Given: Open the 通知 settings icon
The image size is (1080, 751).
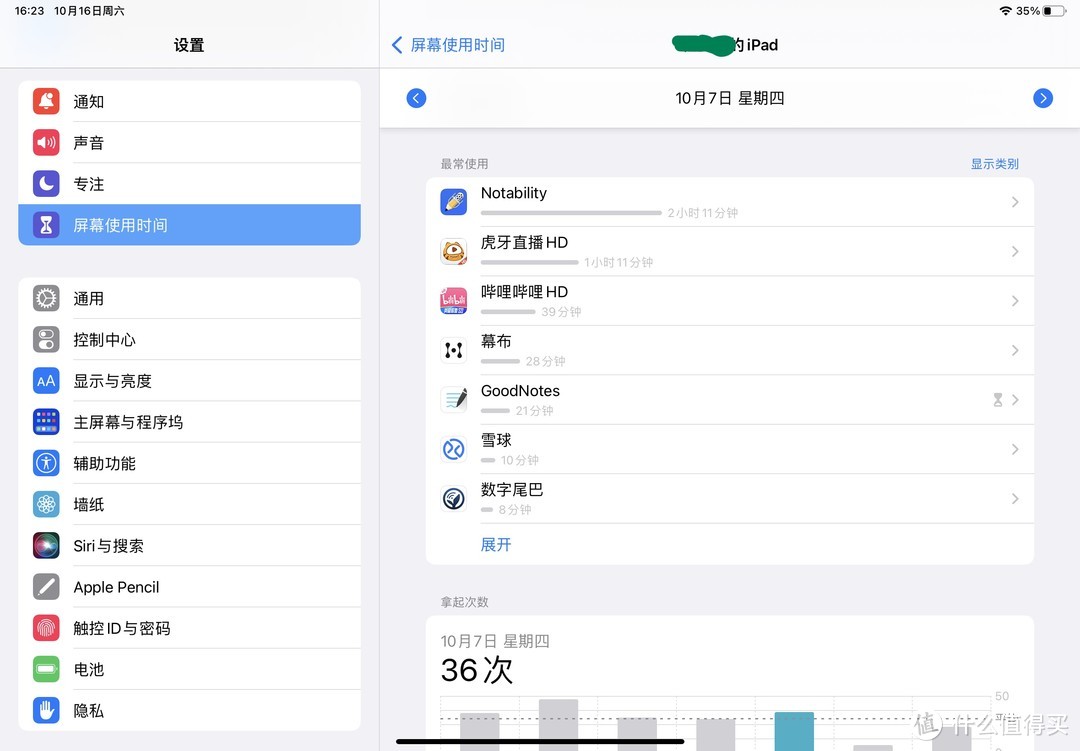Looking at the screenshot, I should [x=46, y=101].
